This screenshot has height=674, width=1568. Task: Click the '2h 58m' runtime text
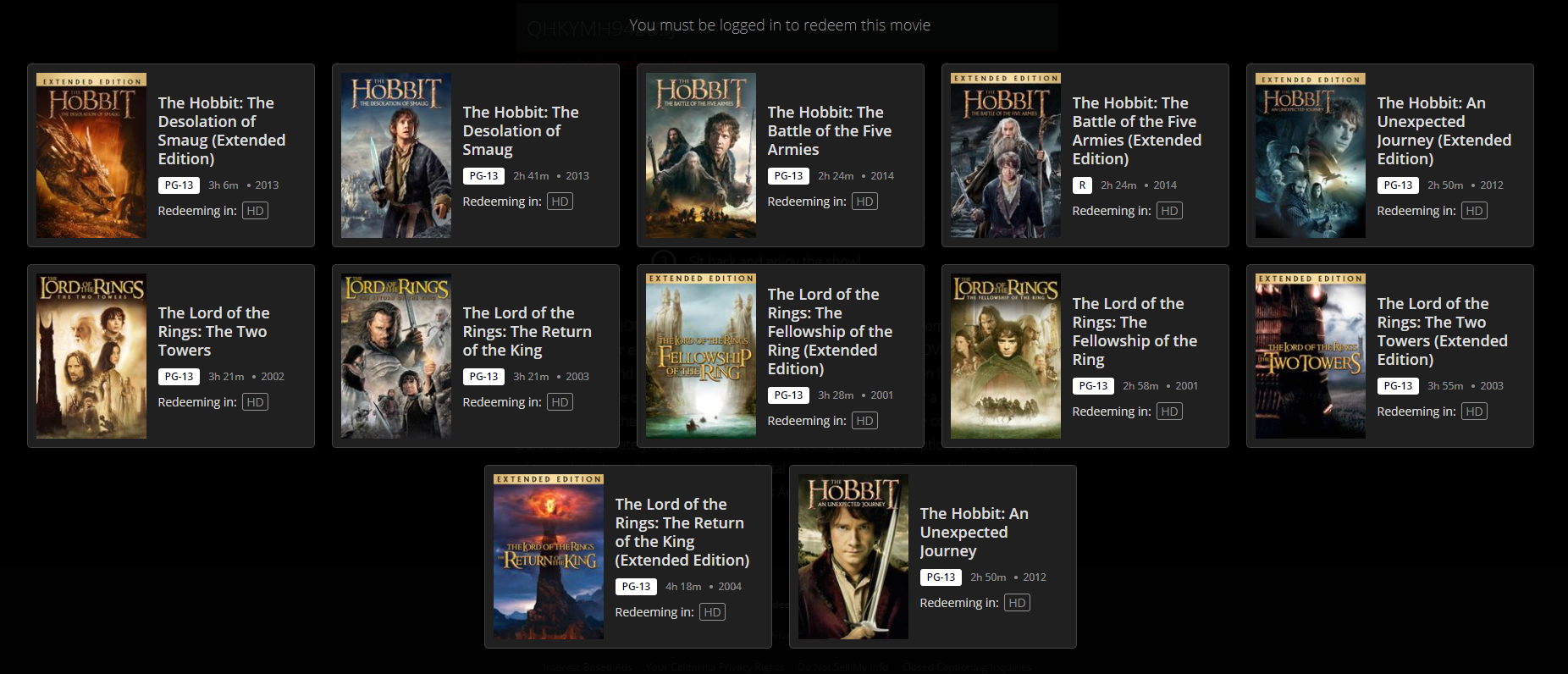1140,385
